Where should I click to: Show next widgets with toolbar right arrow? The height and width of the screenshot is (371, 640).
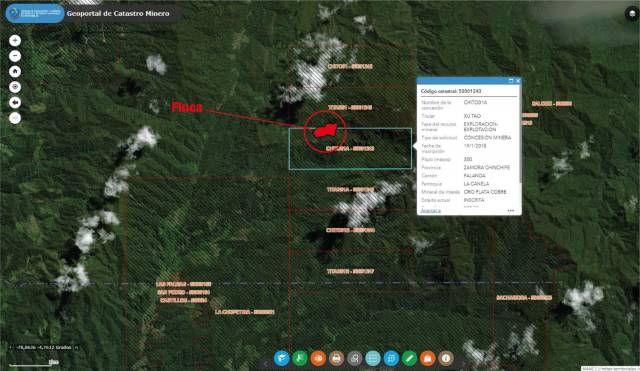click(463, 362)
